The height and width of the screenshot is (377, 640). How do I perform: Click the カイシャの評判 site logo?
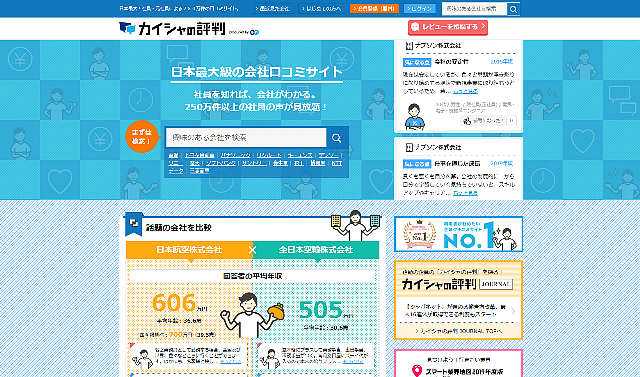tap(172, 29)
